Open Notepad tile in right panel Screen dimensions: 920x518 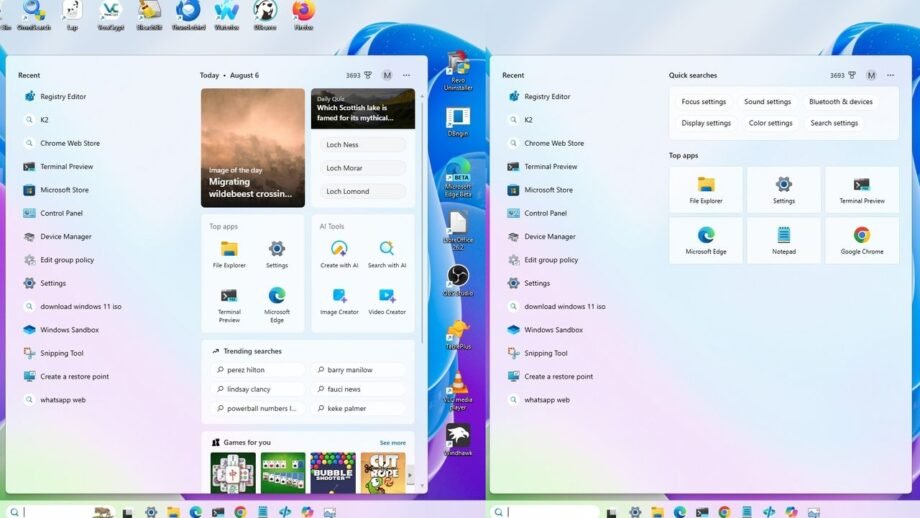coord(784,241)
